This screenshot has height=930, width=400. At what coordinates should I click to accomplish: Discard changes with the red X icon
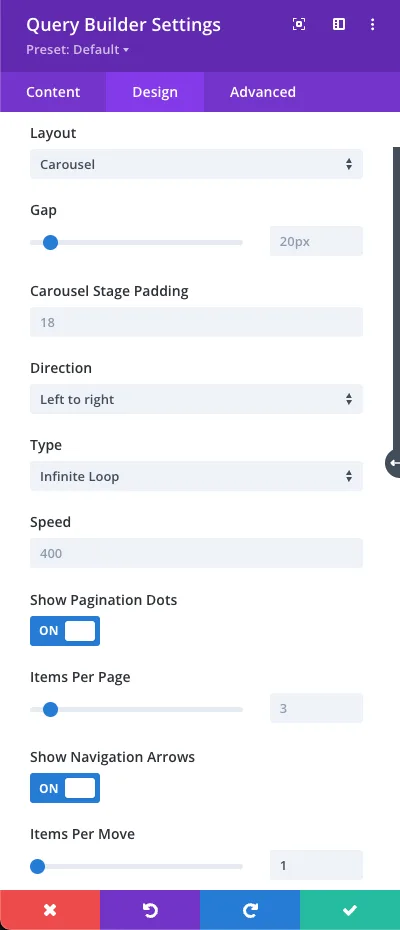coord(50,910)
